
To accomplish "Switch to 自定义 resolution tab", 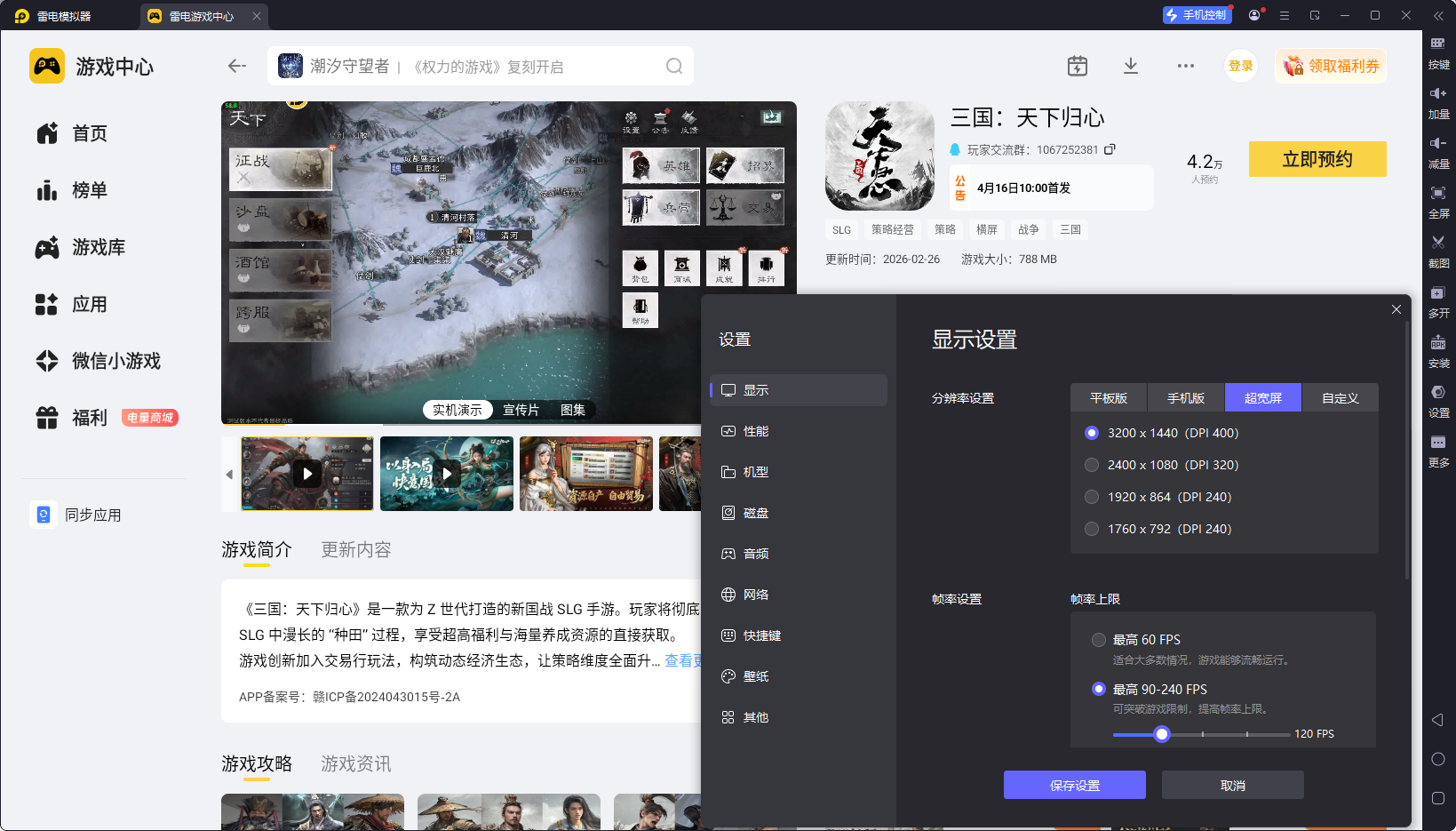I will coord(1341,398).
